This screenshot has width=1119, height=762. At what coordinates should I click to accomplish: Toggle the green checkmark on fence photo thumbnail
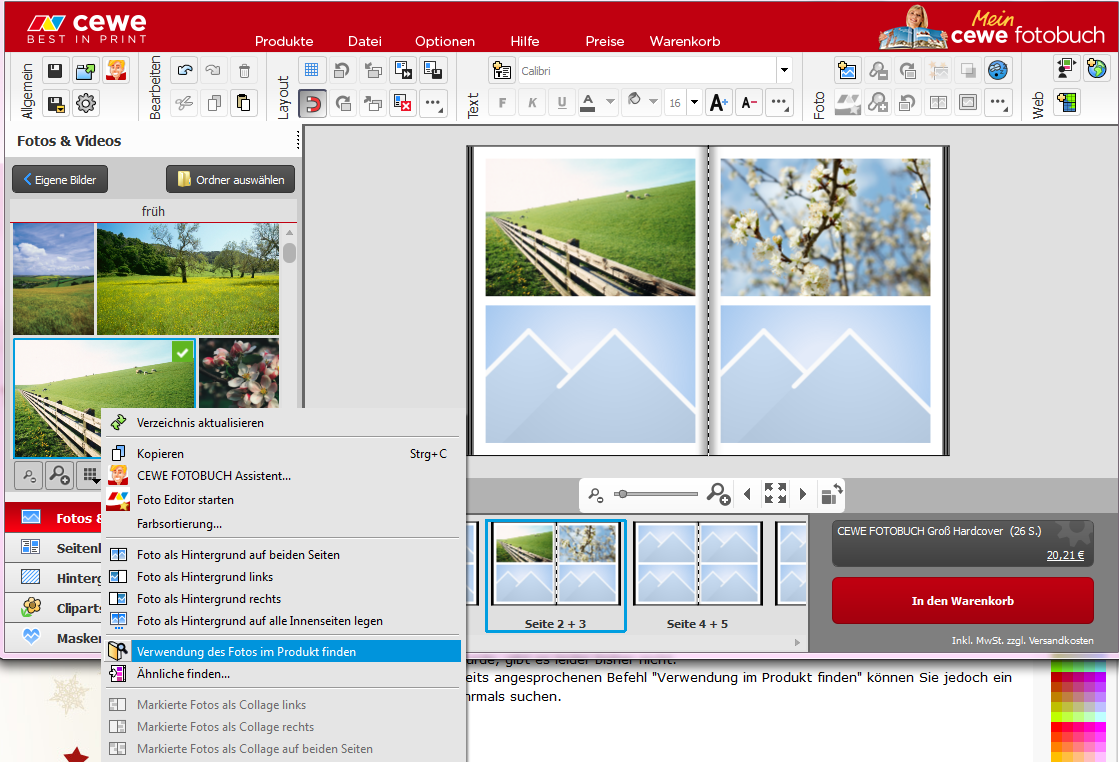click(x=181, y=352)
